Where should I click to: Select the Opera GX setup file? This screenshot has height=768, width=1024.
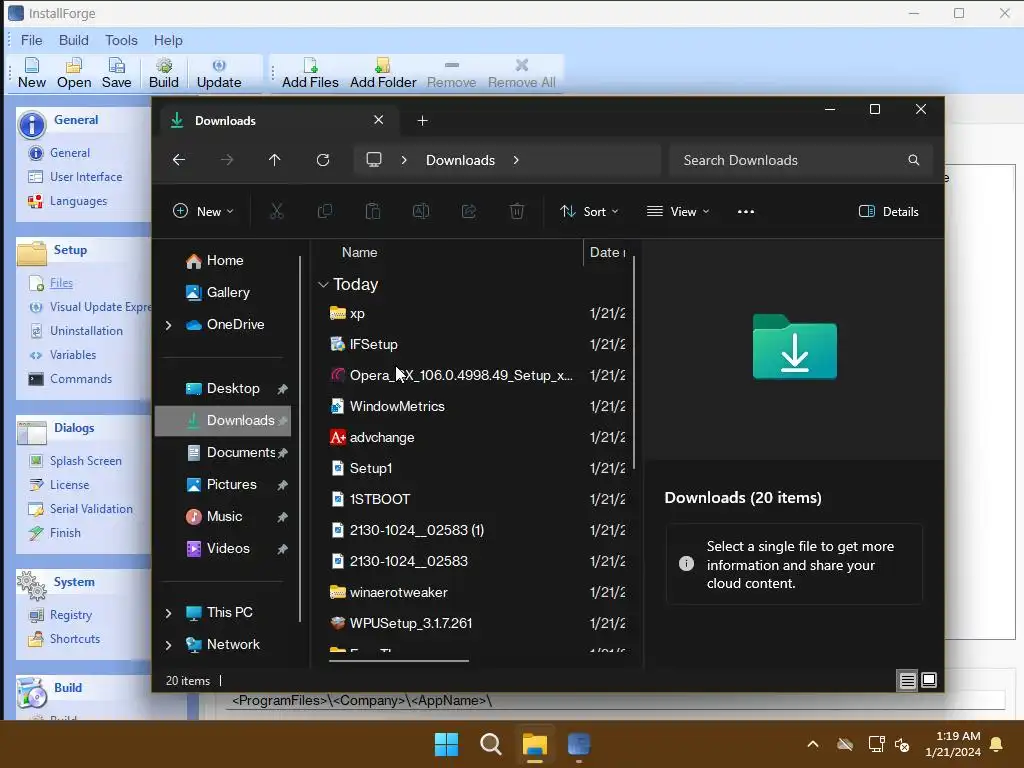[x=461, y=376]
